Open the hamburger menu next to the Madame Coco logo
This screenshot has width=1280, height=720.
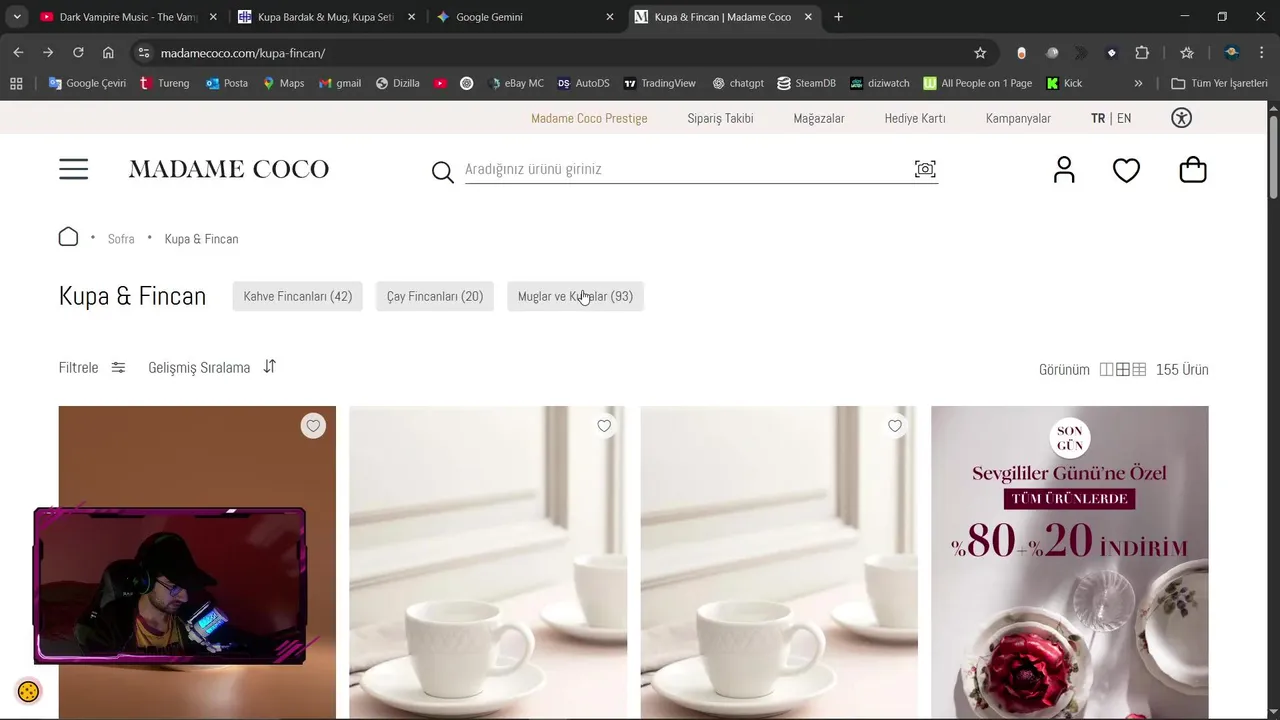pyautogui.click(x=73, y=169)
